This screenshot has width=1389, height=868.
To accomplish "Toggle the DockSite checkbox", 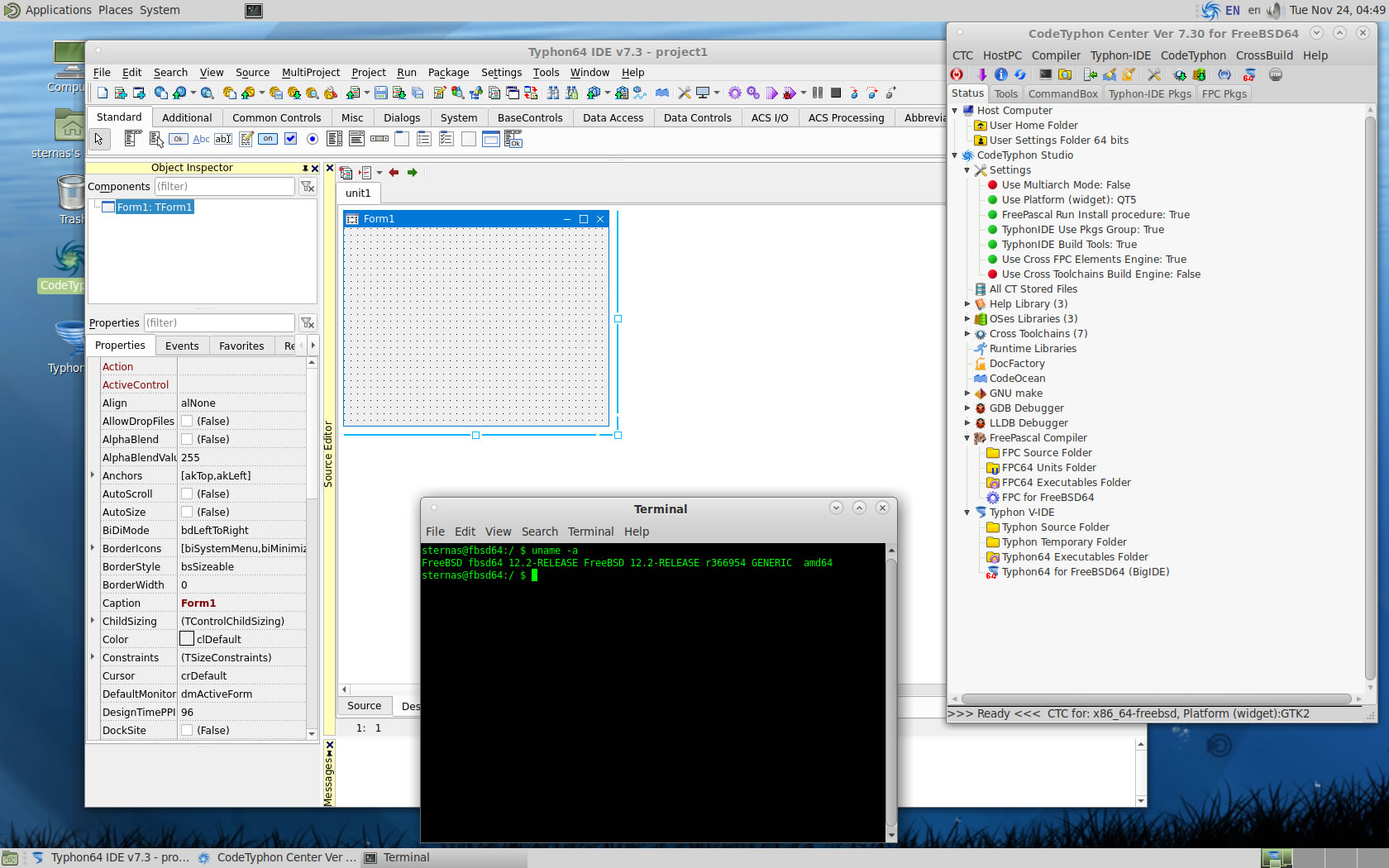I will tap(187, 730).
